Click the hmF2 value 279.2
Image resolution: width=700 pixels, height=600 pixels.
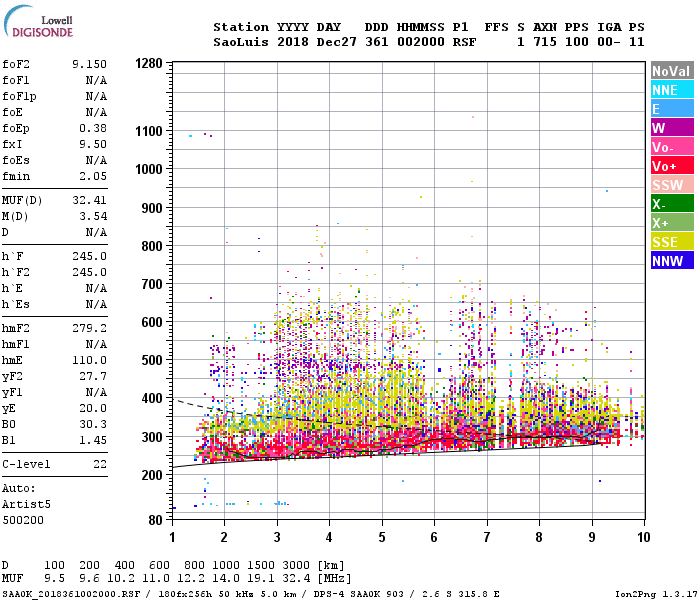click(x=89, y=328)
